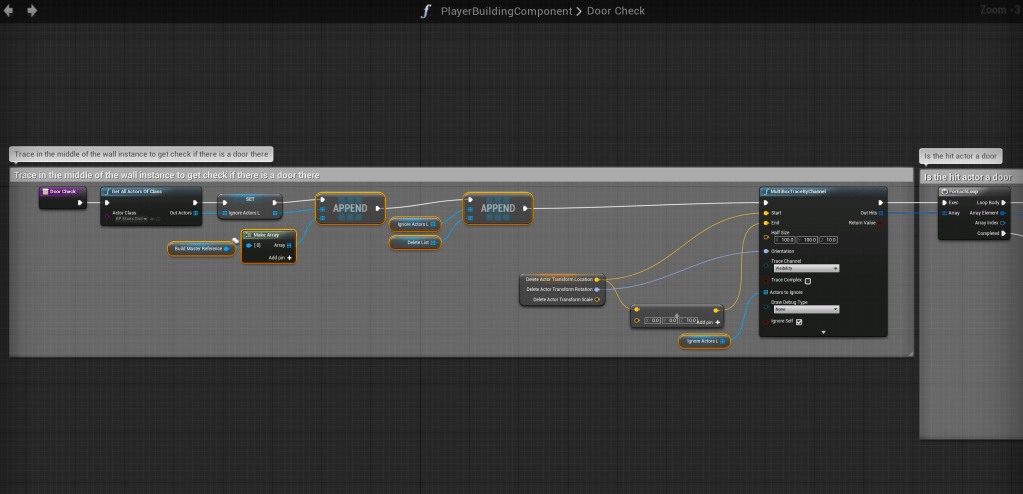Click Add pin plus on Make Array

pyautogui.click(x=290, y=257)
